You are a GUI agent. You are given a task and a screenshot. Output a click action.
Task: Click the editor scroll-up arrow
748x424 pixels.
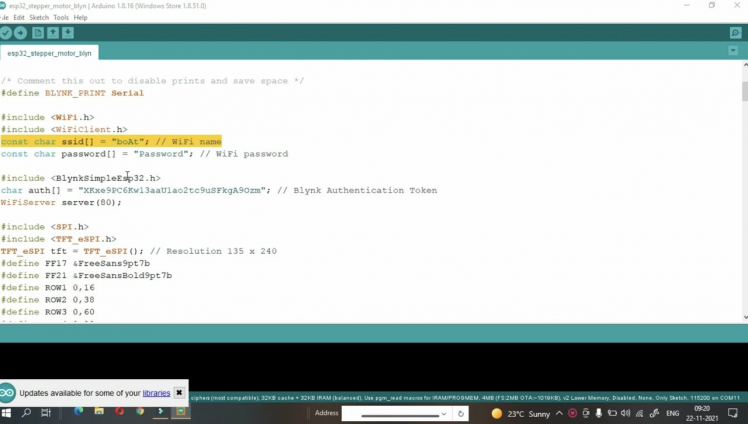[745, 65]
